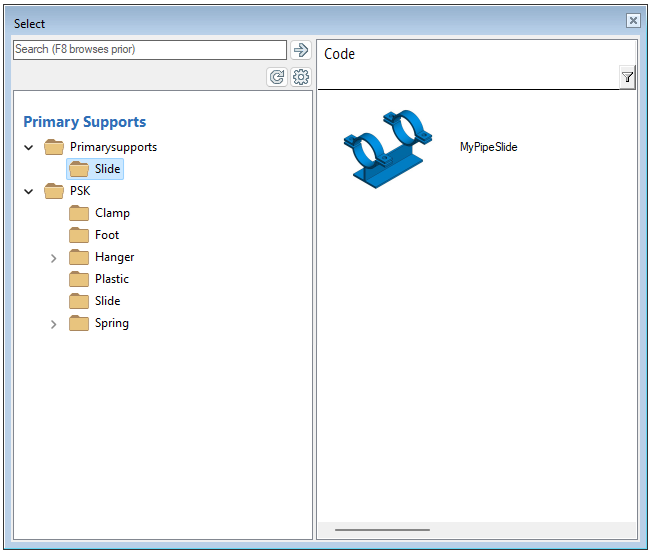Viewport: 652px width, 553px height.
Task: Select the MyPipeSlide support thumbnail
Action: (386, 148)
